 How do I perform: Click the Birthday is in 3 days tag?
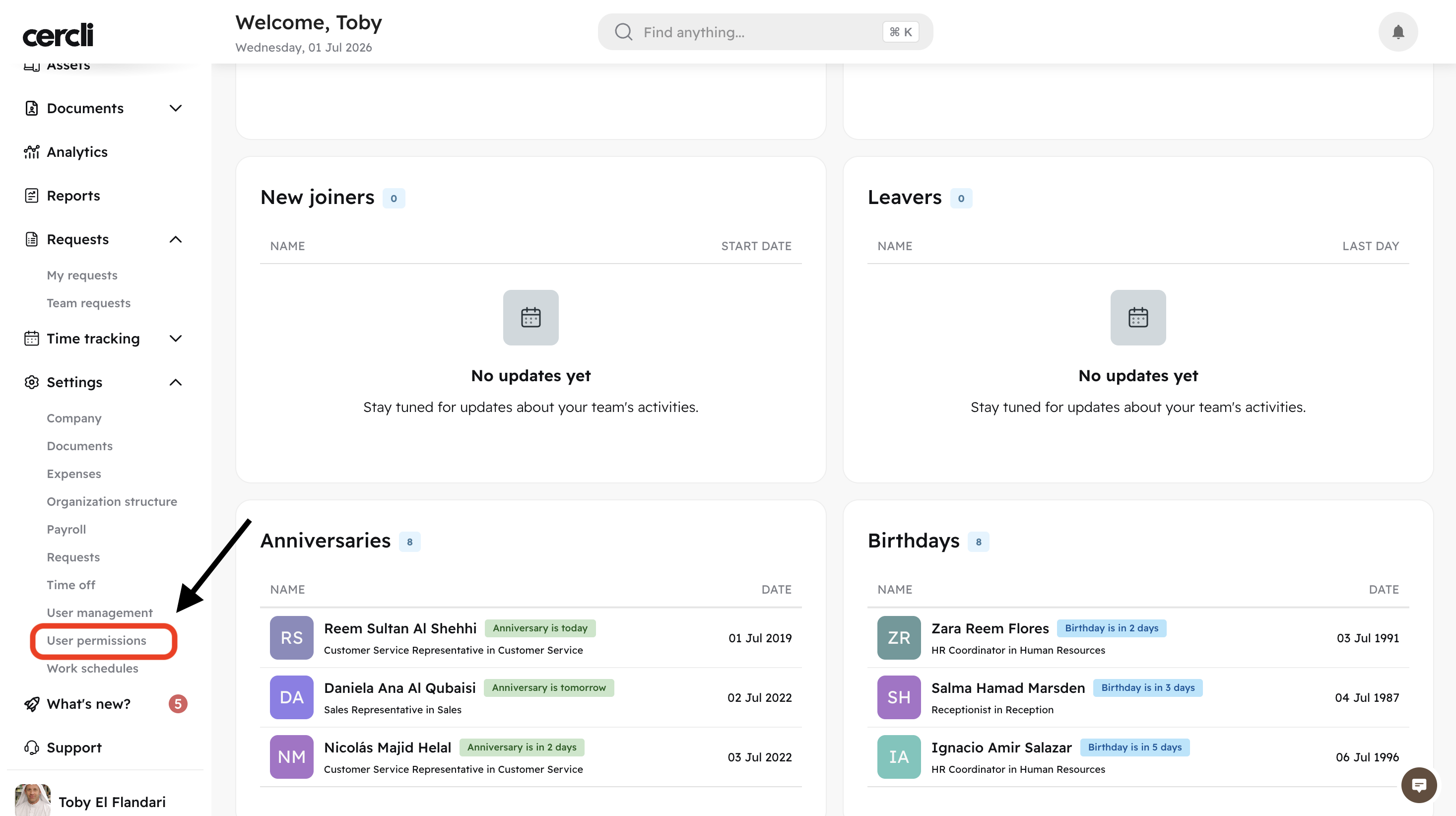coord(1148,687)
